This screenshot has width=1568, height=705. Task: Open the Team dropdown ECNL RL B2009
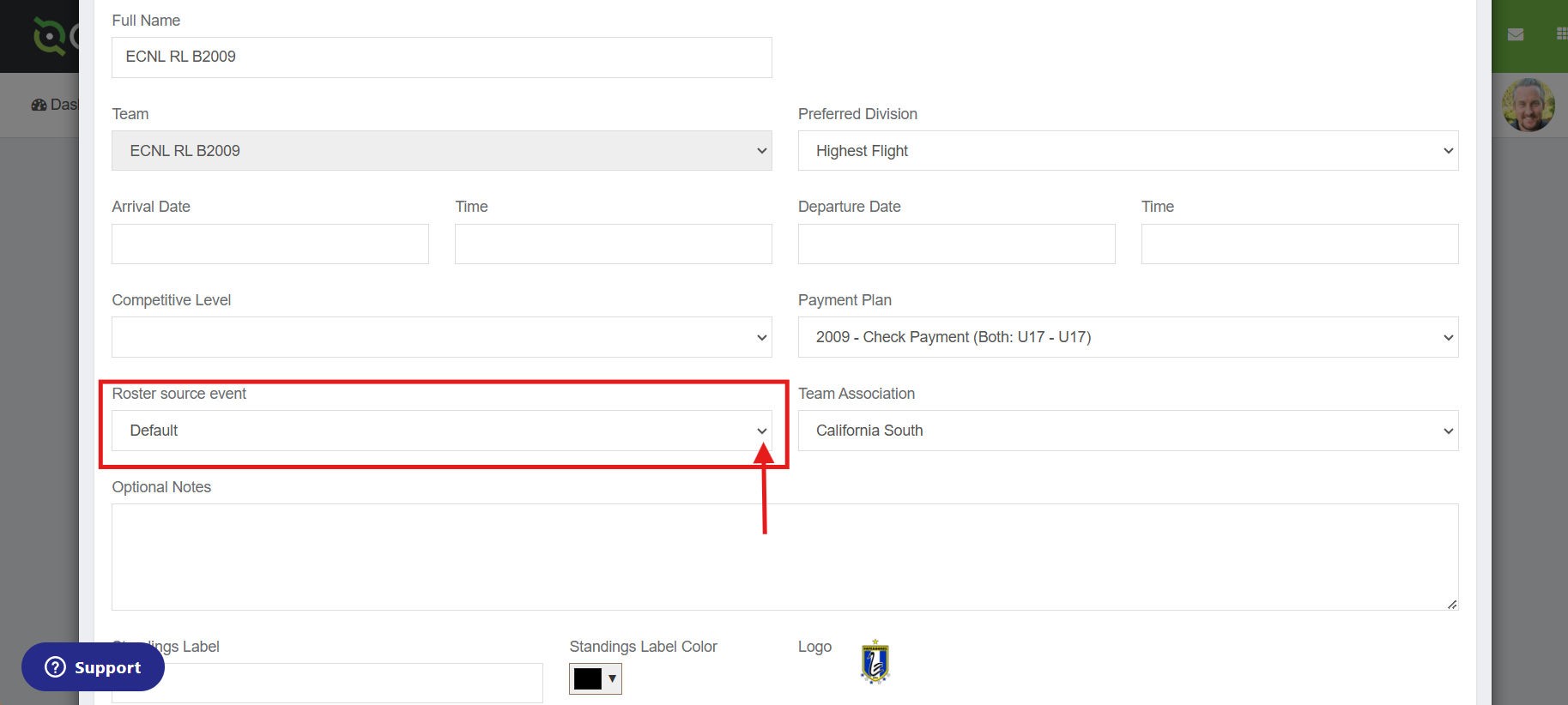click(x=442, y=151)
